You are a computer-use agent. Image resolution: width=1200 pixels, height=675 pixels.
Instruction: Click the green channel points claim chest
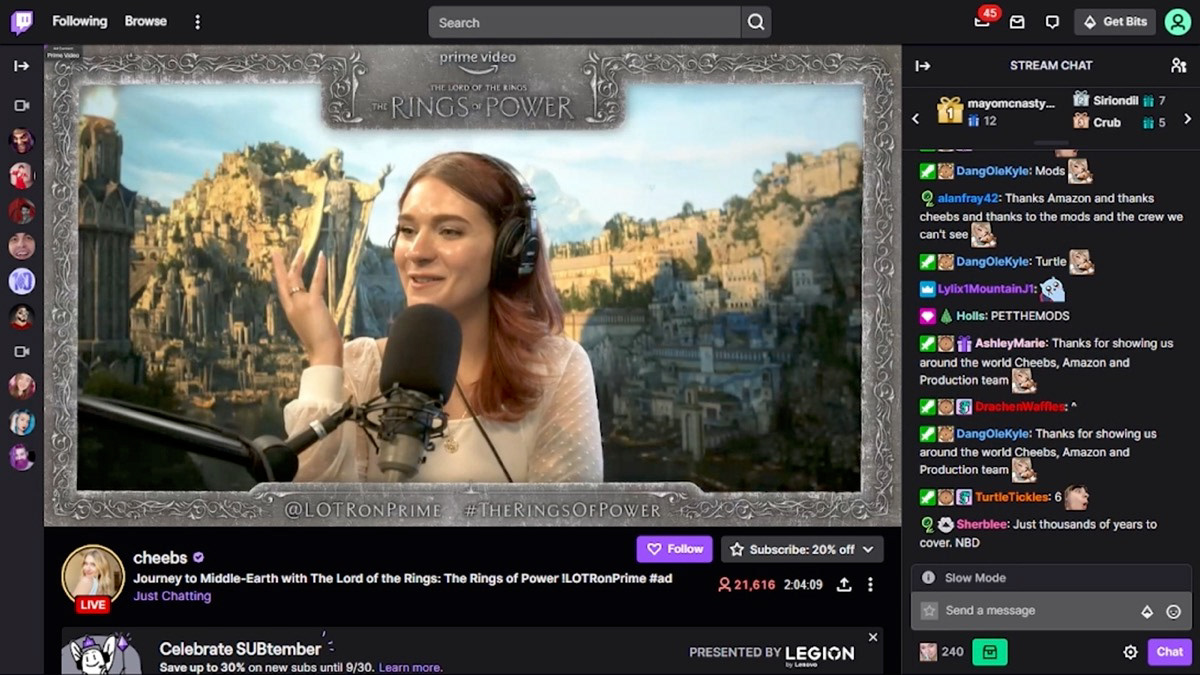point(990,652)
